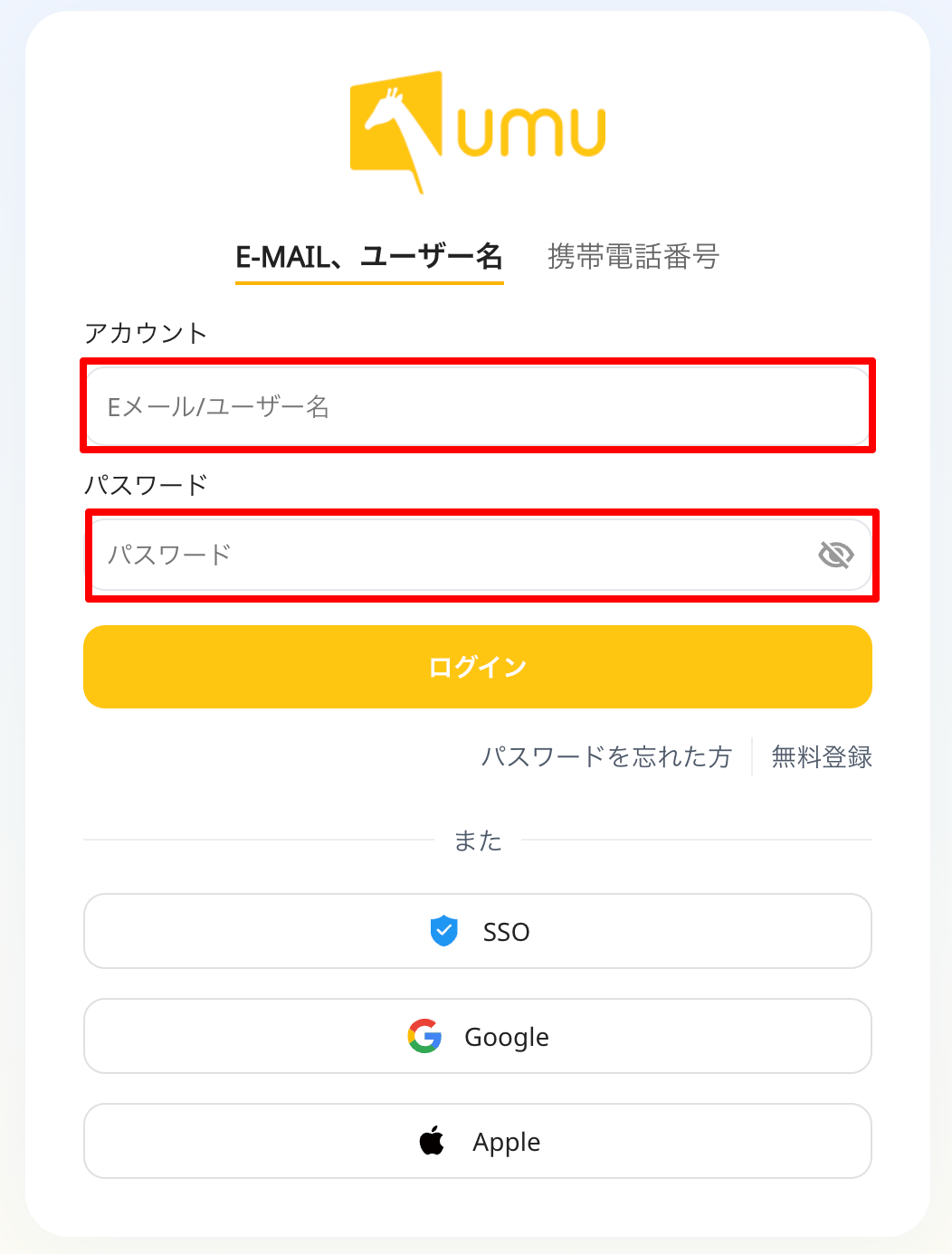
Task: Click the black Apple logo icon
Action: point(433,1140)
